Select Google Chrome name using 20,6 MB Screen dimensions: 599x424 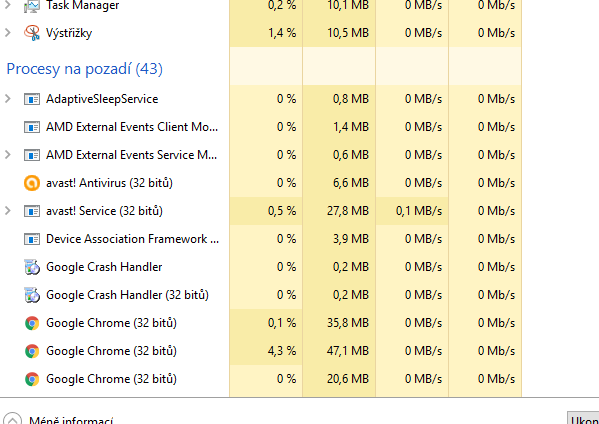tap(111, 379)
